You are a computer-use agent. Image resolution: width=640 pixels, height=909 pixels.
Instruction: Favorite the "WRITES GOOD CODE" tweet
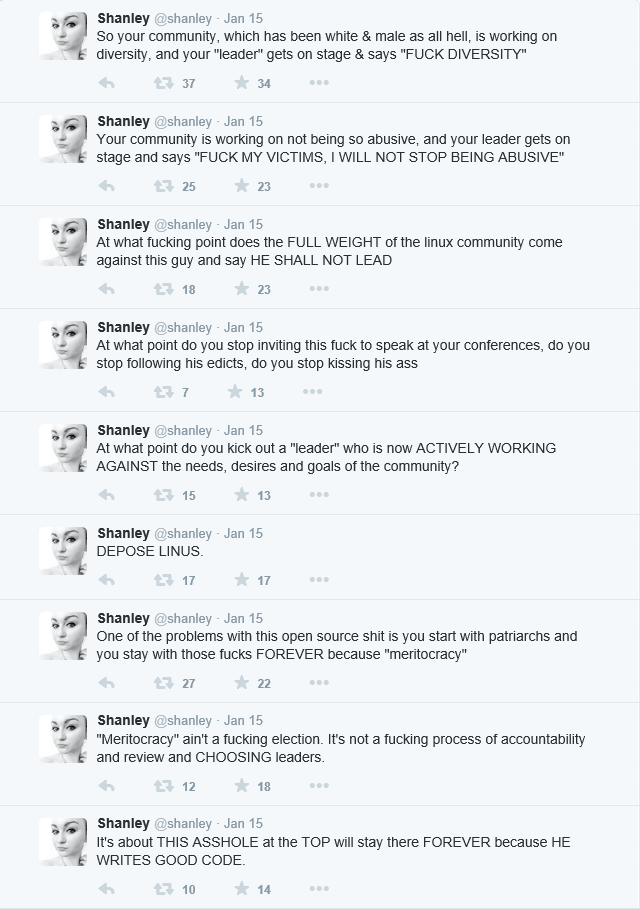[x=242, y=889]
